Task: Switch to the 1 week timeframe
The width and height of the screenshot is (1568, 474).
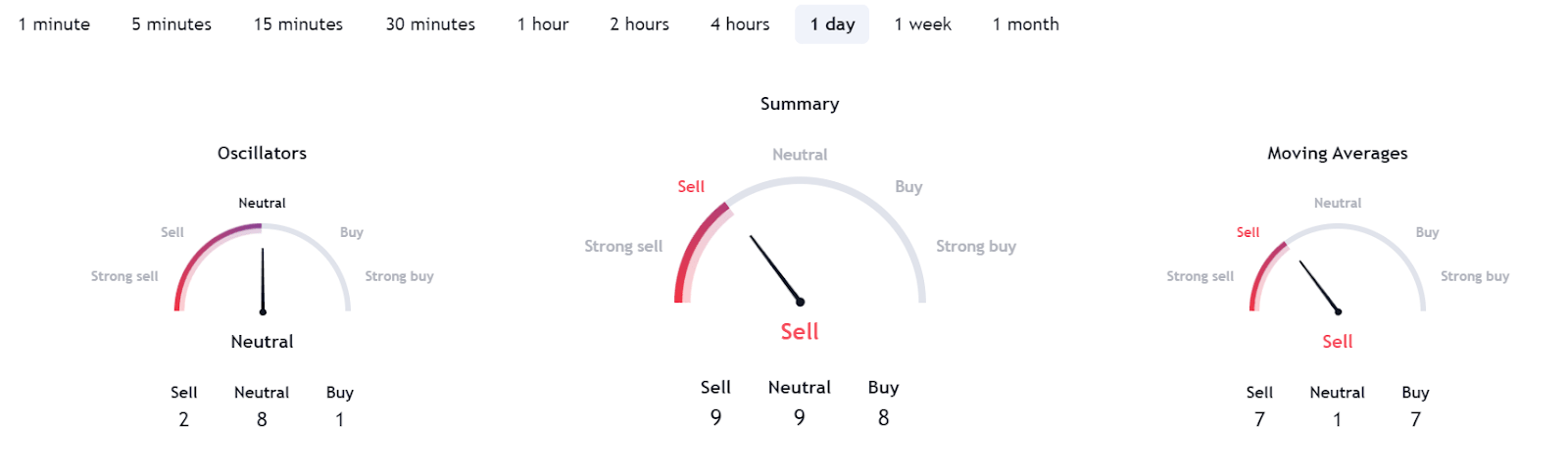Action: click(922, 24)
